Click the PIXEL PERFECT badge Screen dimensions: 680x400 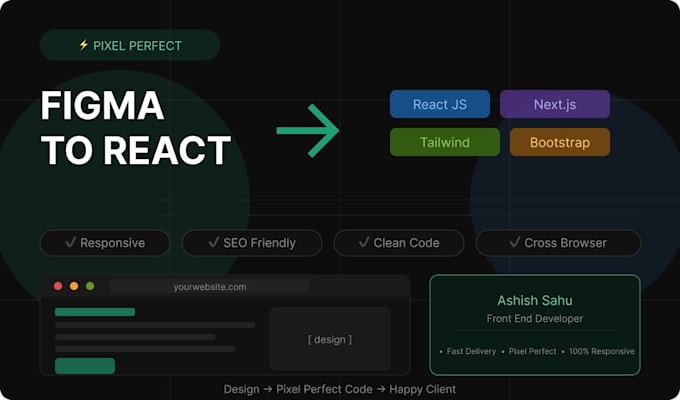tap(130, 45)
